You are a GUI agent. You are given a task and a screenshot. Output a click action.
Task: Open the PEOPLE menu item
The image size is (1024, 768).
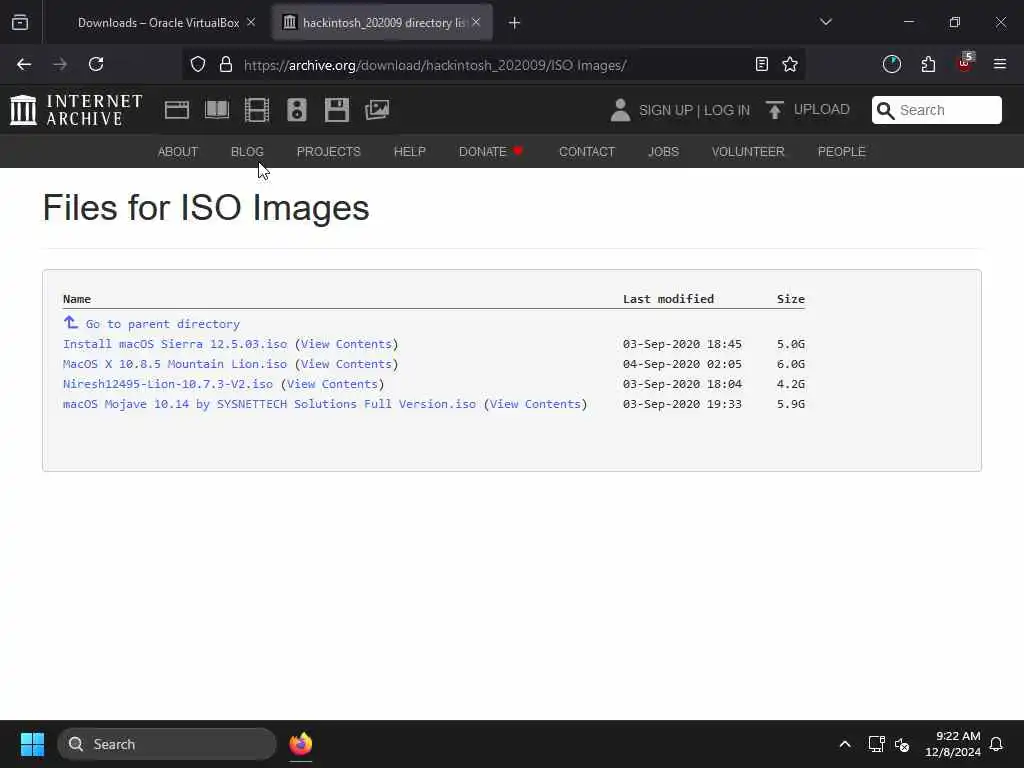(x=842, y=152)
